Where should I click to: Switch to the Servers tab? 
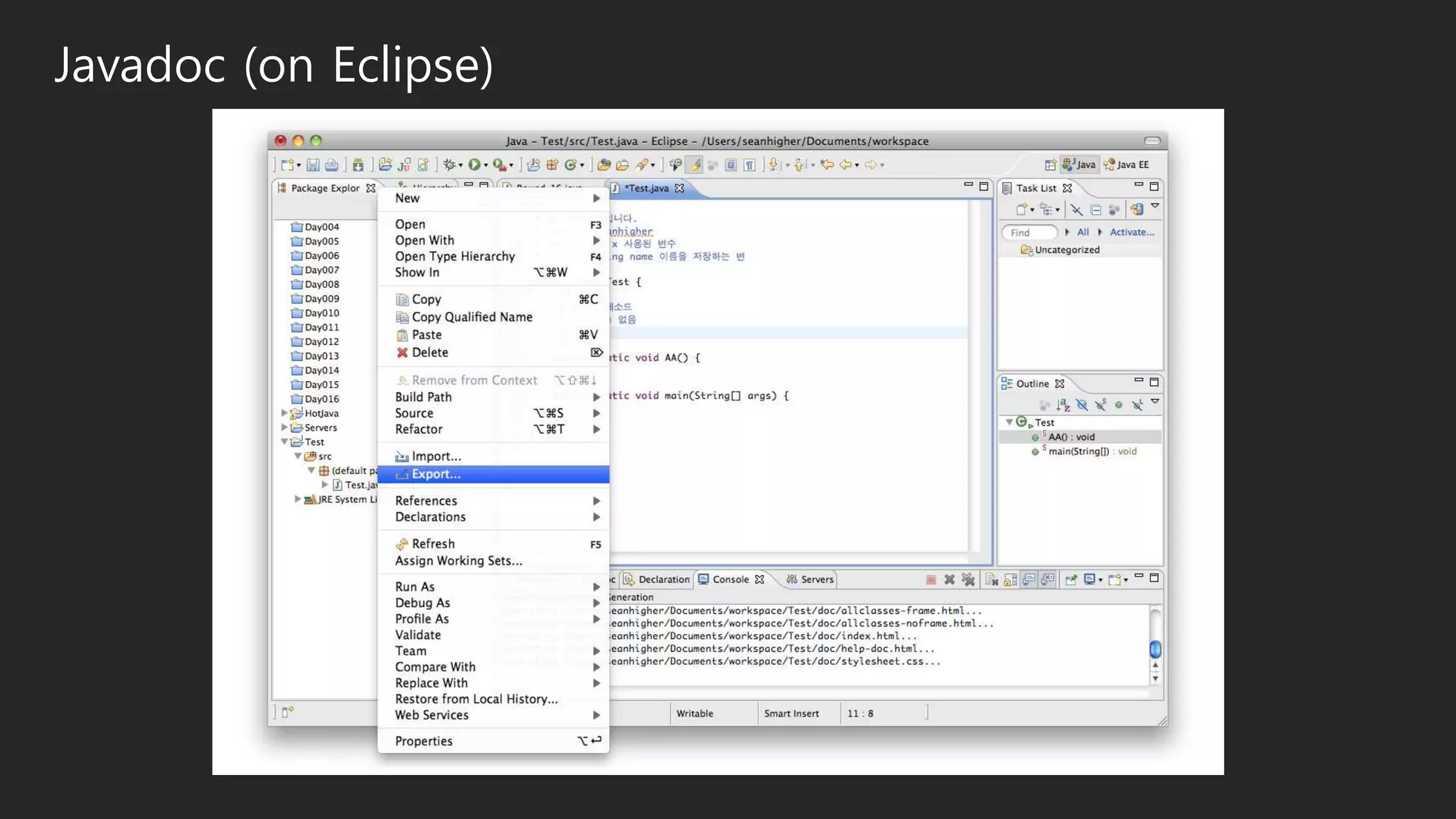(810, 579)
